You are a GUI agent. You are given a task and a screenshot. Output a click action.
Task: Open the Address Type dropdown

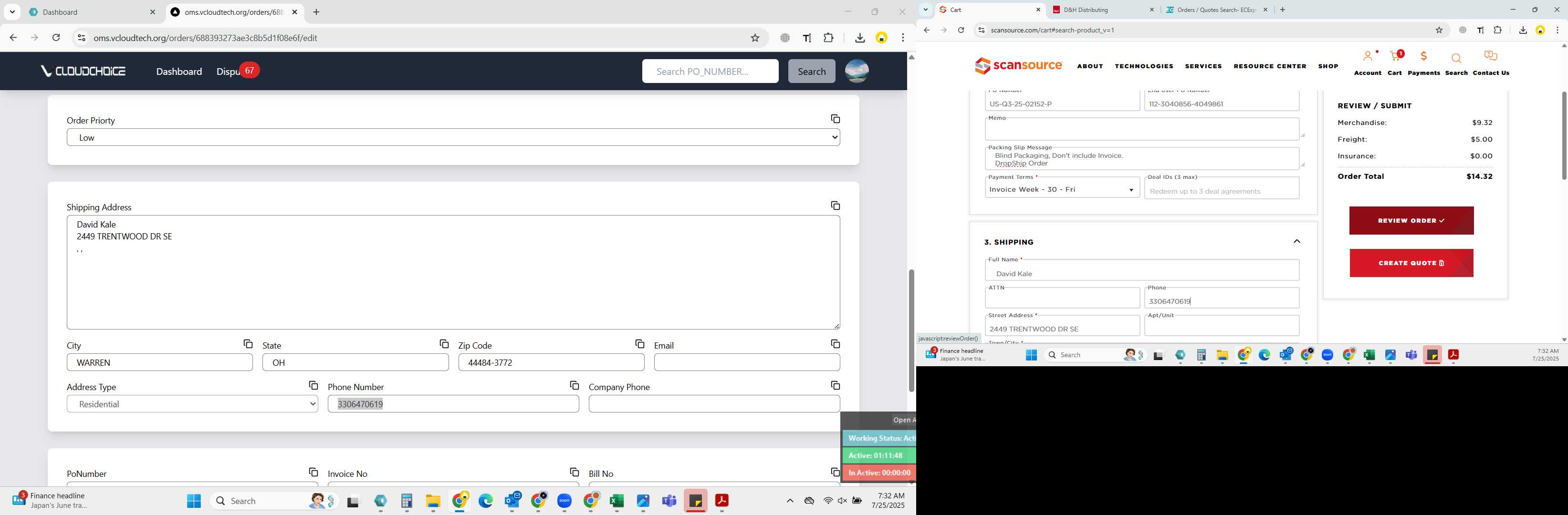(x=192, y=404)
